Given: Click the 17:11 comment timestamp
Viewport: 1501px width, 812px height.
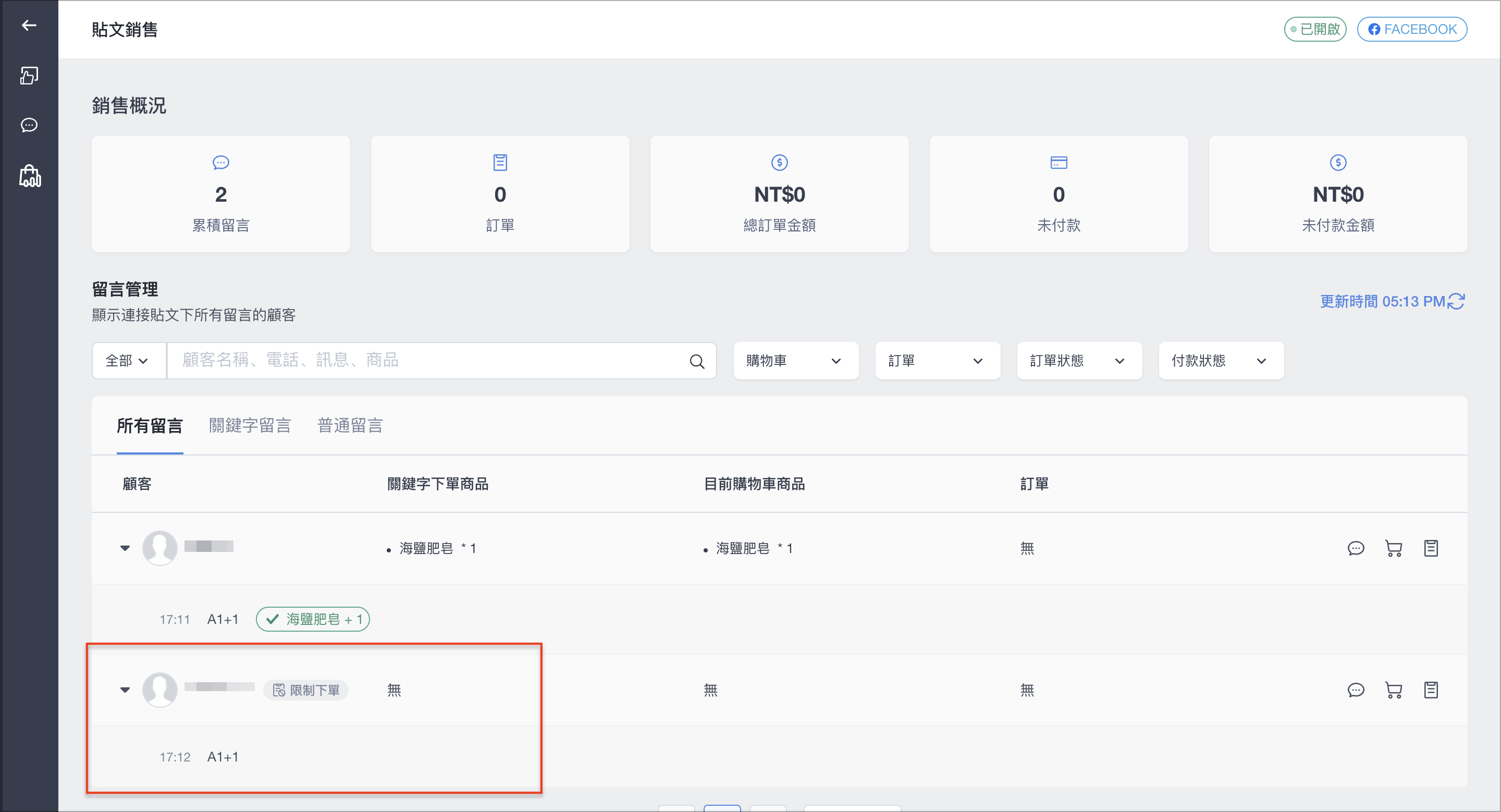Looking at the screenshot, I should pyautogui.click(x=175, y=620).
